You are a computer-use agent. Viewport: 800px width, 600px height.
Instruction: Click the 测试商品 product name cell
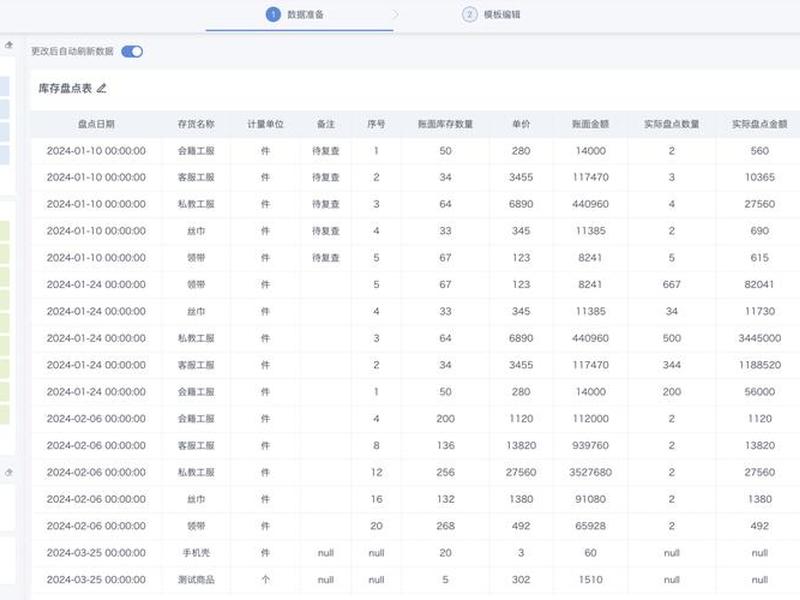[196, 580]
